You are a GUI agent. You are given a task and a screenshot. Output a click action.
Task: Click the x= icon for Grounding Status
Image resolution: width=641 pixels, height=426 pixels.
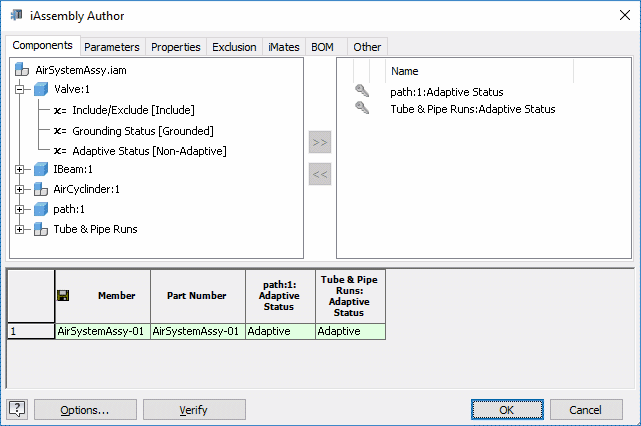click(x=60, y=131)
